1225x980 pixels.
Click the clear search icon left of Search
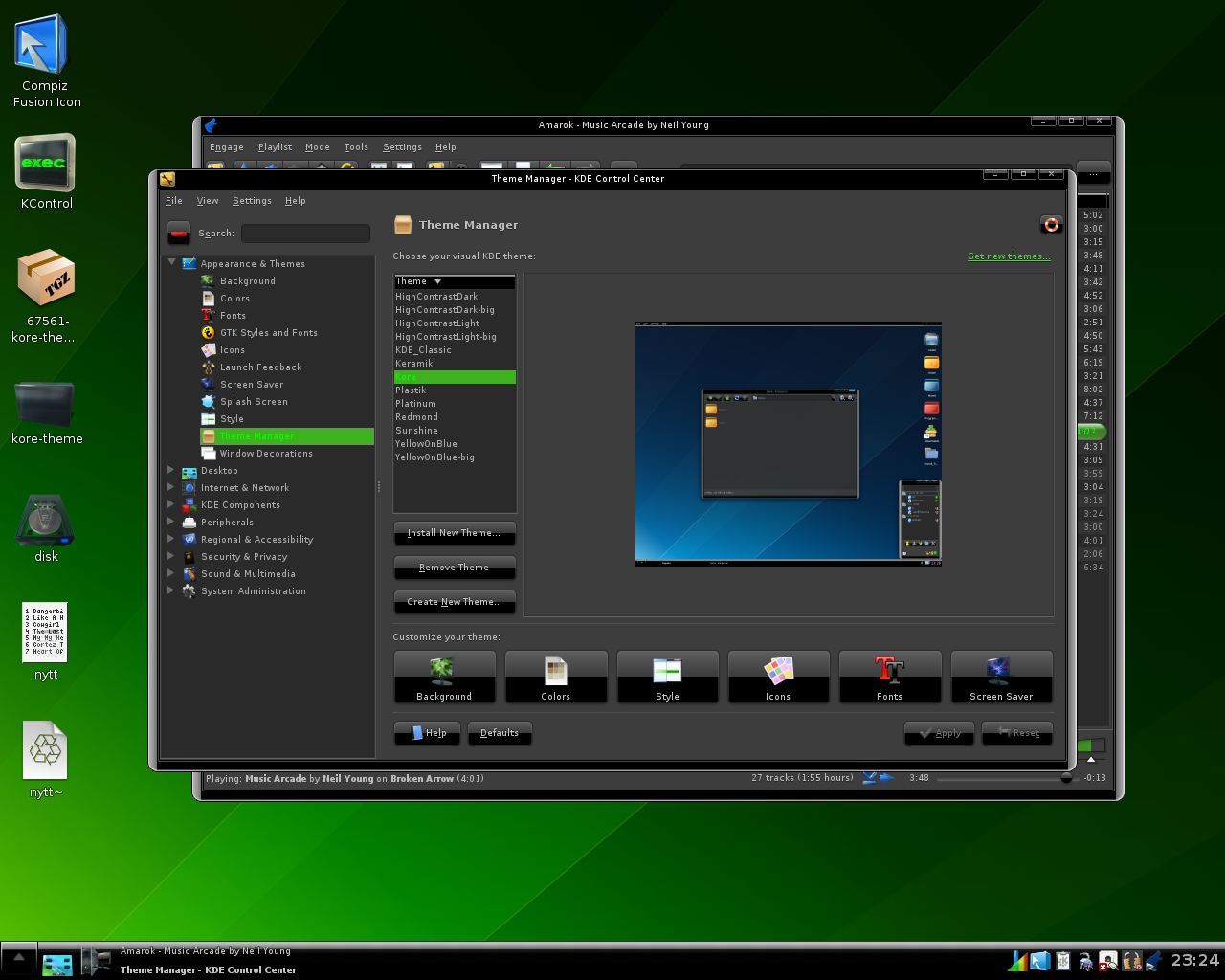tap(178, 233)
